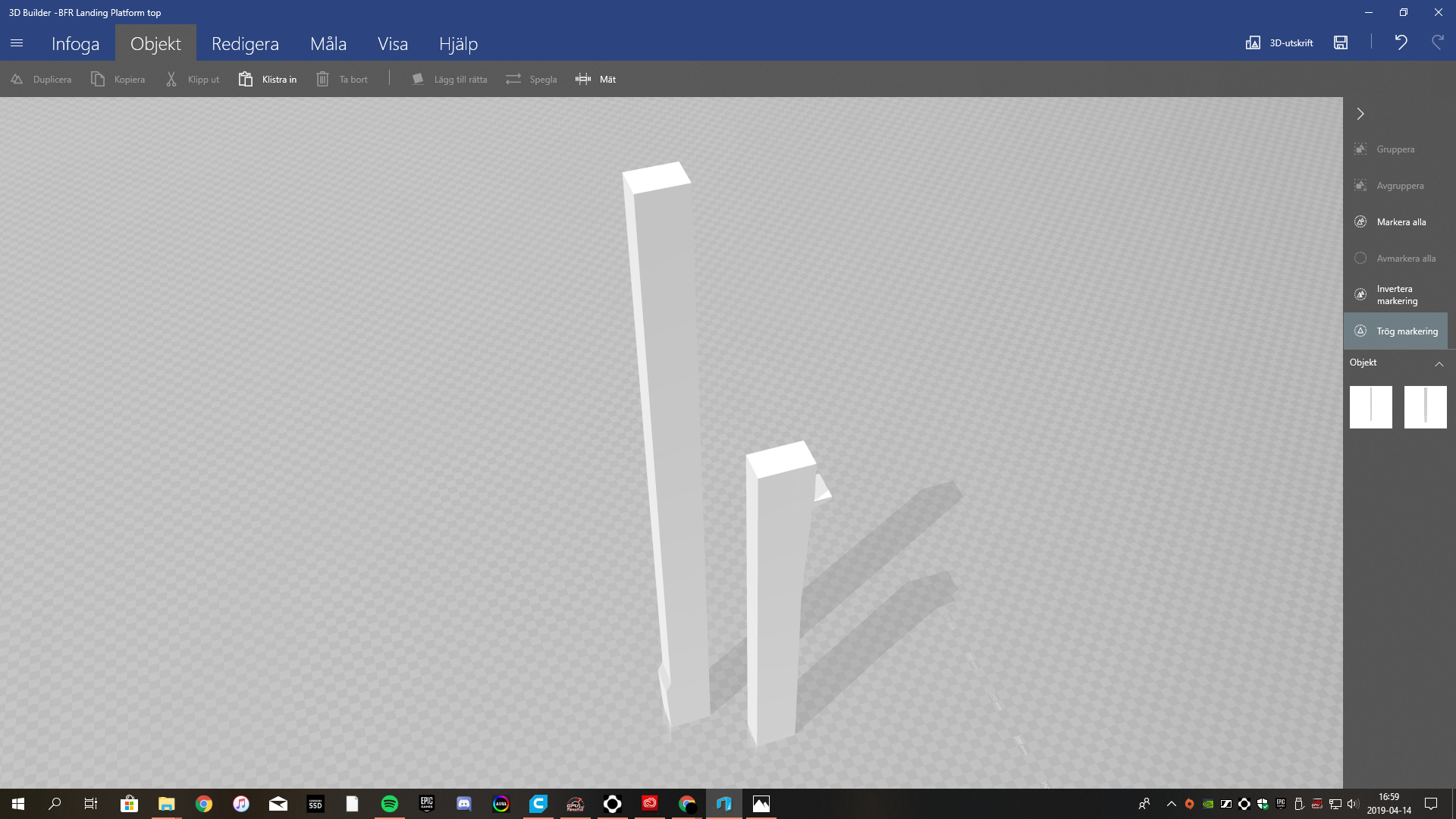Show hidden system tray icons
The height and width of the screenshot is (819, 1456).
pyautogui.click(x=1172, y=804)
